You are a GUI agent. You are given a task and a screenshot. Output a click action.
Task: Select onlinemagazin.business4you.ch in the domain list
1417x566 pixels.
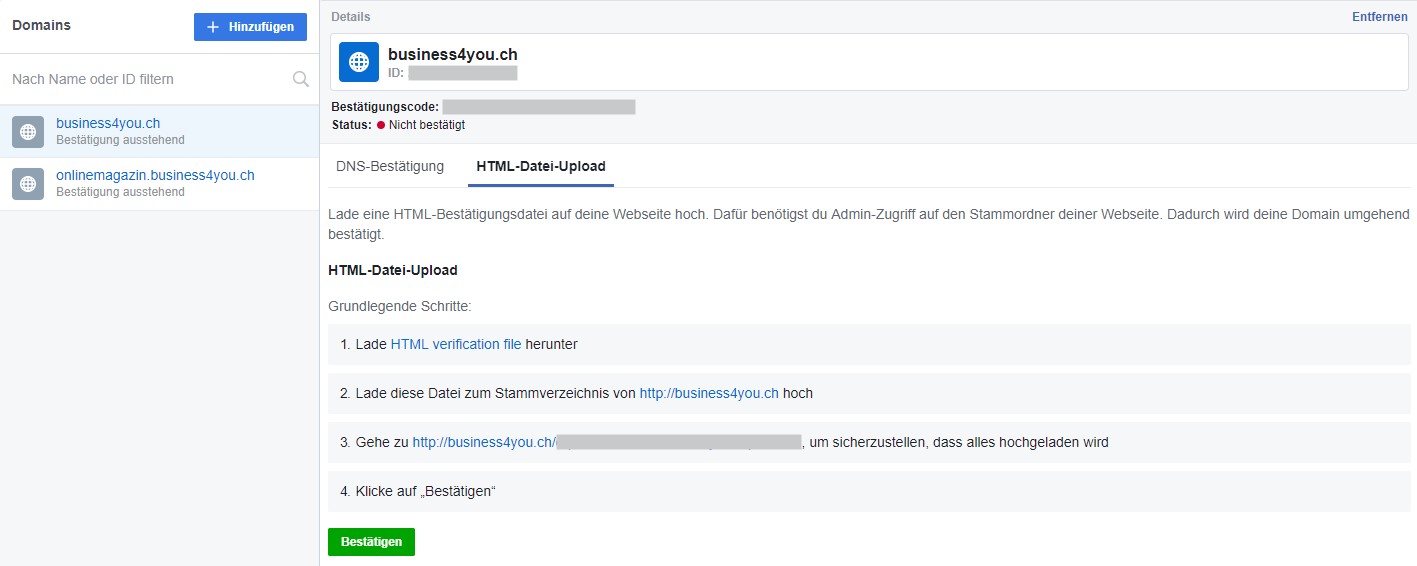tap(160, 184)
